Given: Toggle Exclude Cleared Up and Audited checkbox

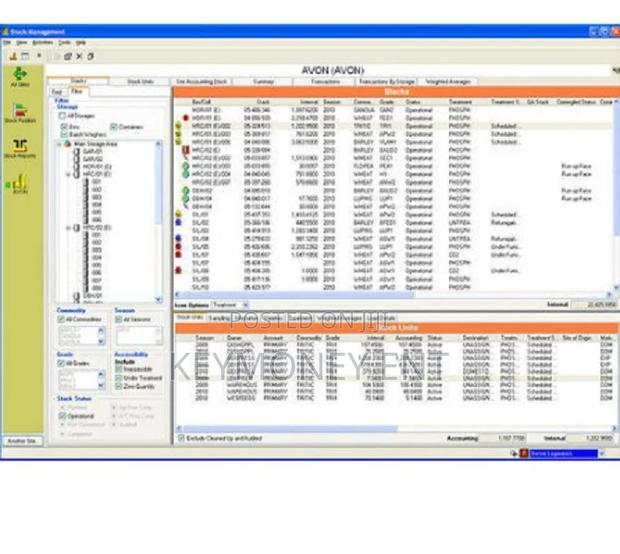Looking at the screenshot, I should click(x=181, y=438).
